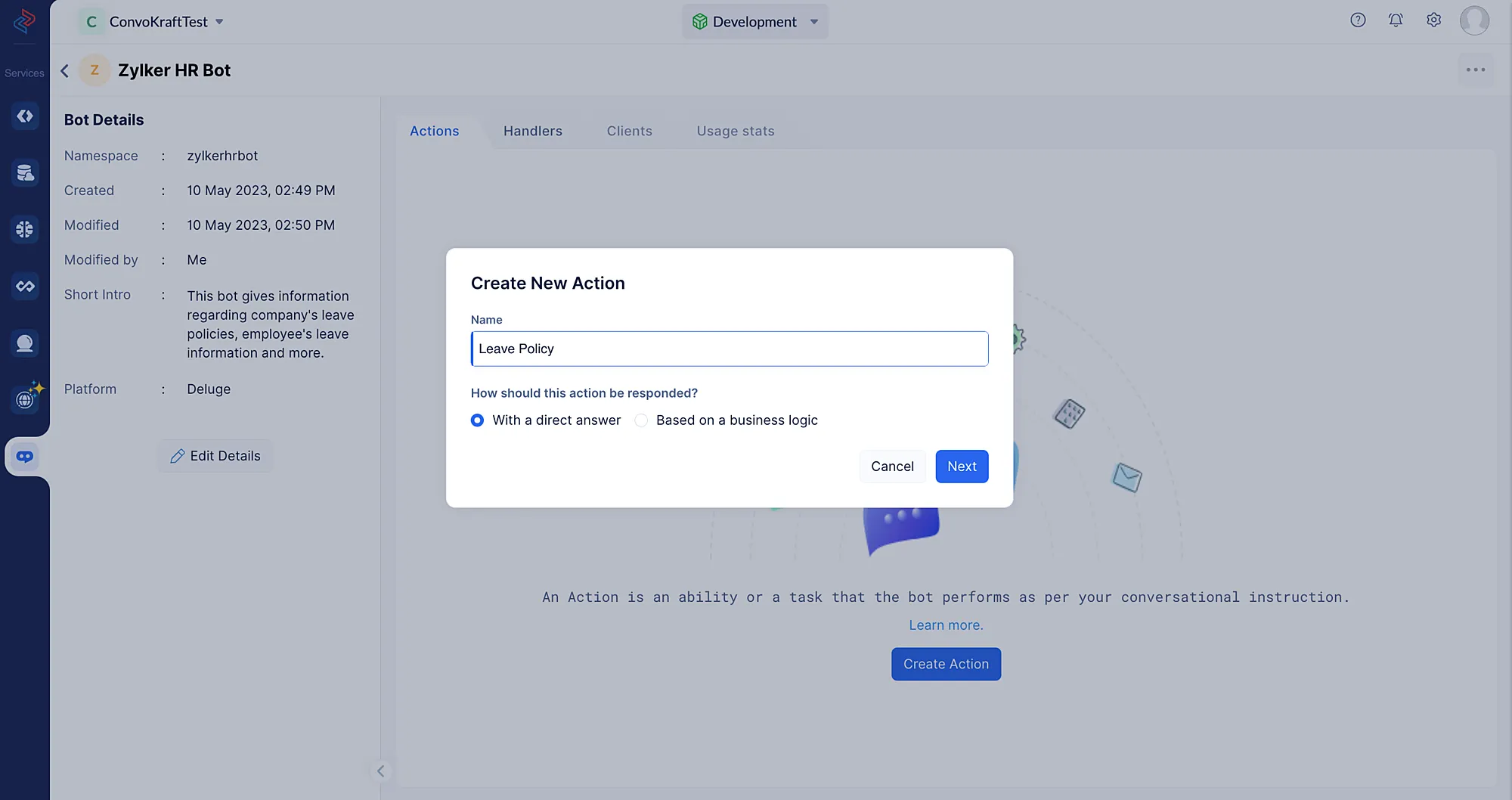Click the user profile avatar
This screenshot has height=800, width=1512.
click(x=1474, y=20)
